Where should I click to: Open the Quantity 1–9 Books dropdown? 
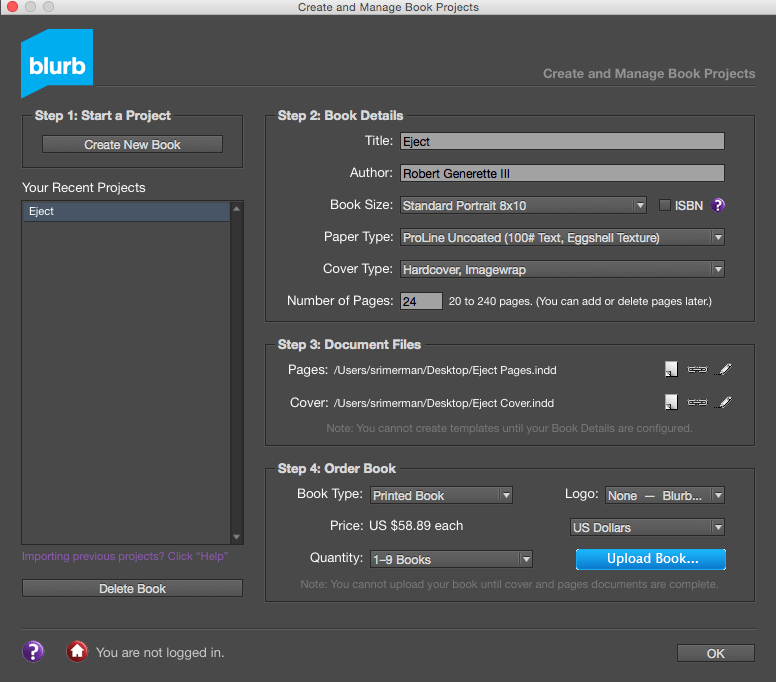tap(451, 559)
